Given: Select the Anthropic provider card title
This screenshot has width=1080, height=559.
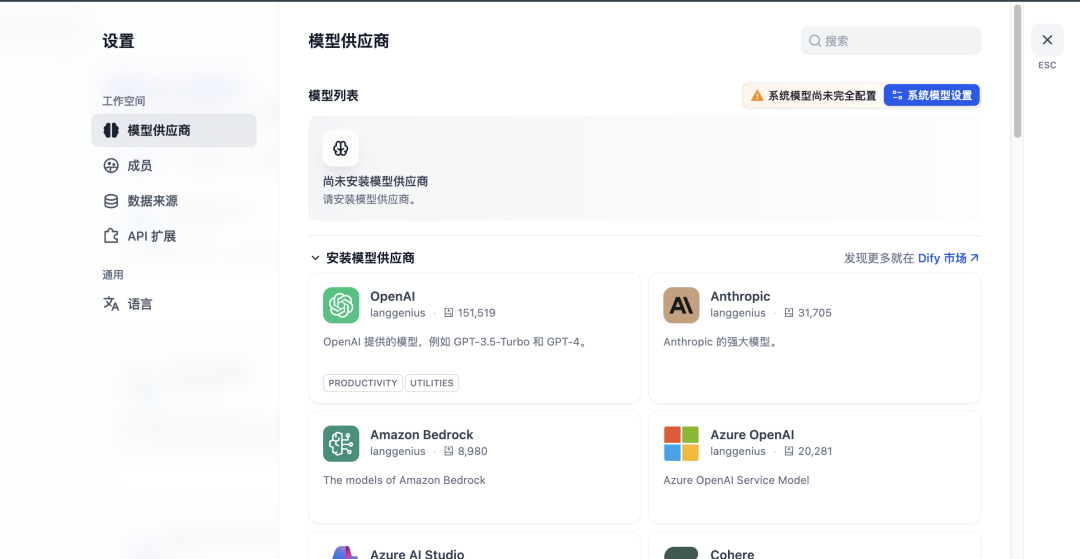Looking at the screenshot, I should (x=740, y=296).
